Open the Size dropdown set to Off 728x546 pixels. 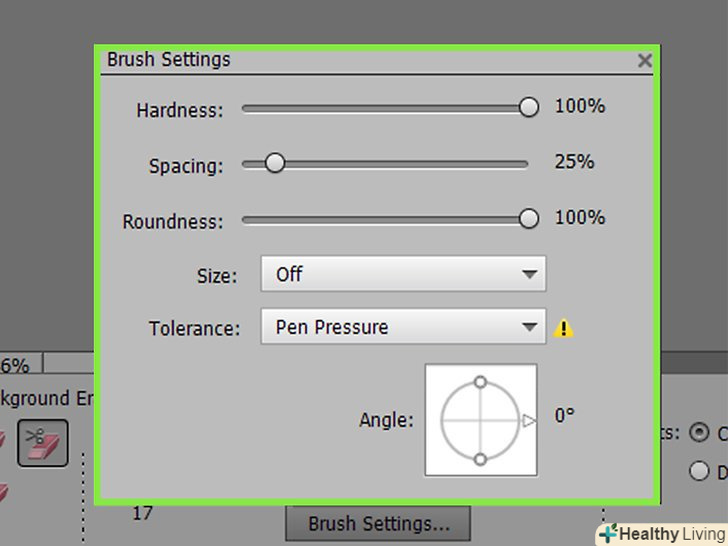pyautogui.click(x=403, y=274)
